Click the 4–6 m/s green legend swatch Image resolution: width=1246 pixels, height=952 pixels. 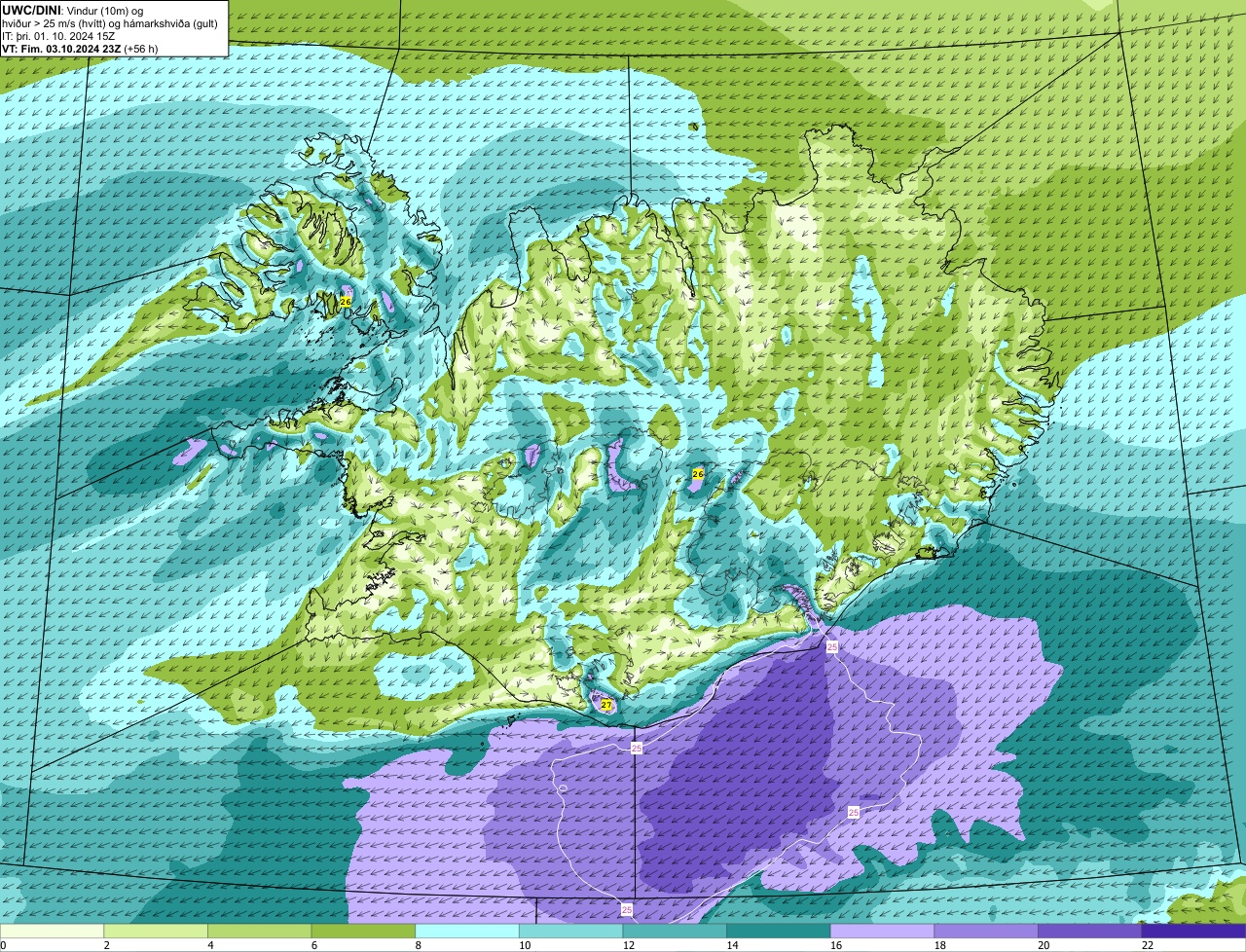click(x=259, y=932)
